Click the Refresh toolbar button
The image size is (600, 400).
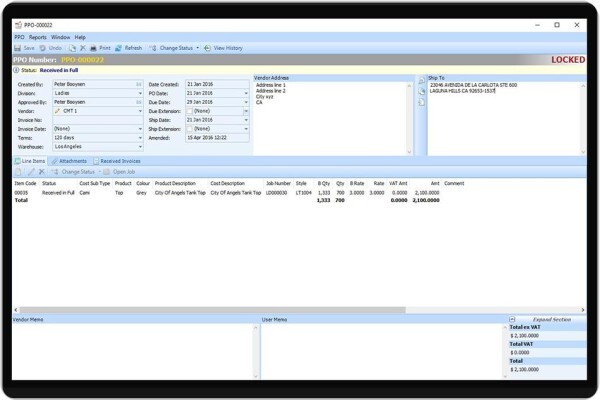coord(129,48)
